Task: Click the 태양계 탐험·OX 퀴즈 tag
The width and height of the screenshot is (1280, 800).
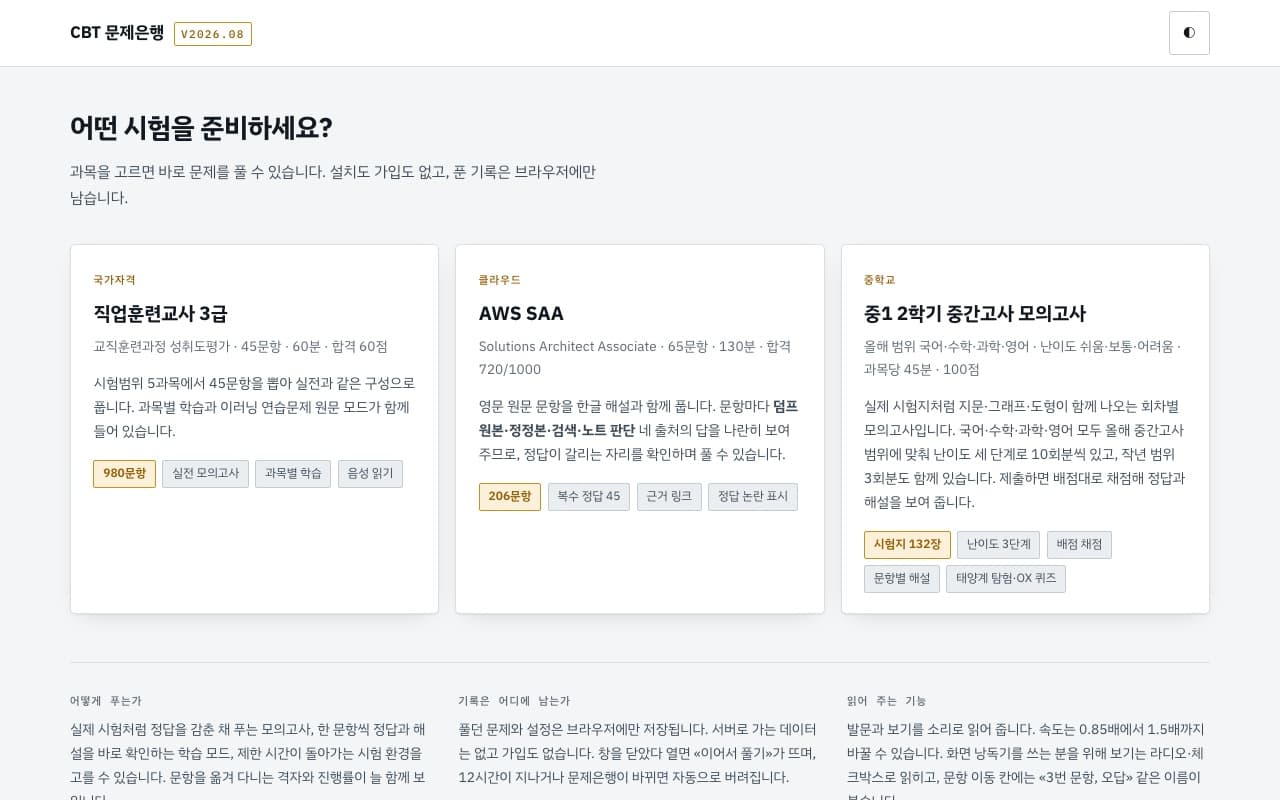Action: pyautogui.click(x=1006, y=579)
